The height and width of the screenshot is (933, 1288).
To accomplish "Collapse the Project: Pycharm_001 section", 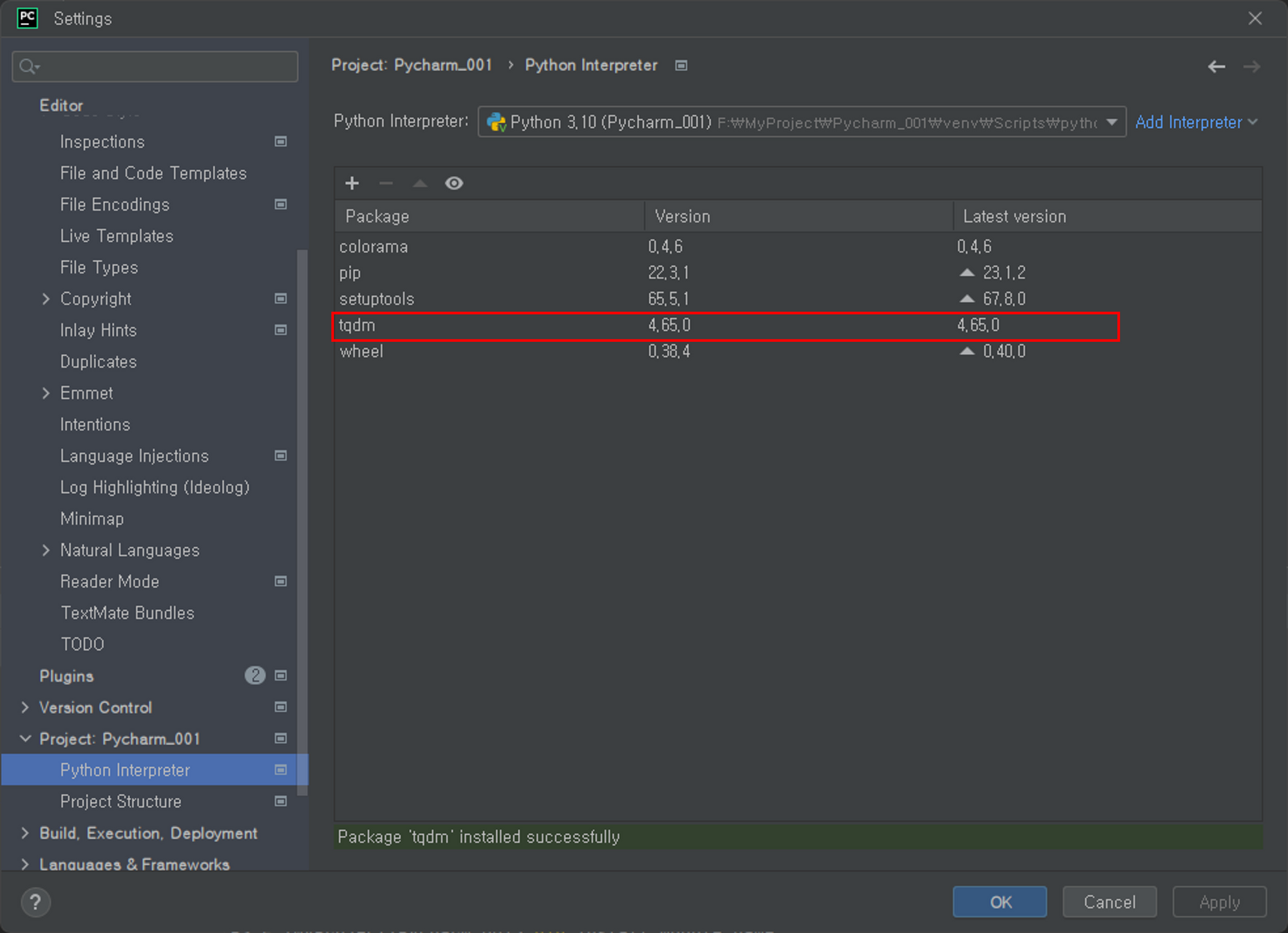I will [25, 739].
